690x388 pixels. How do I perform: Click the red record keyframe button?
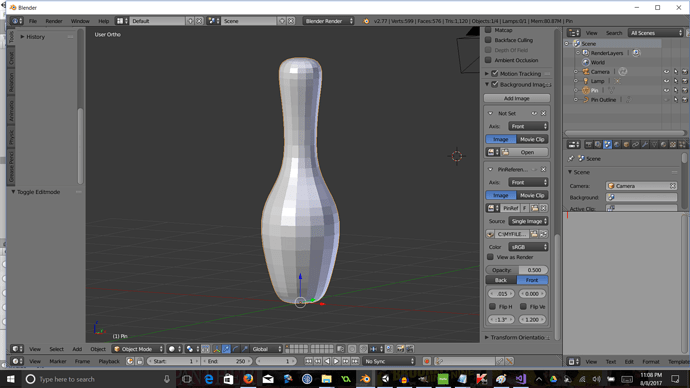(426, 361)
